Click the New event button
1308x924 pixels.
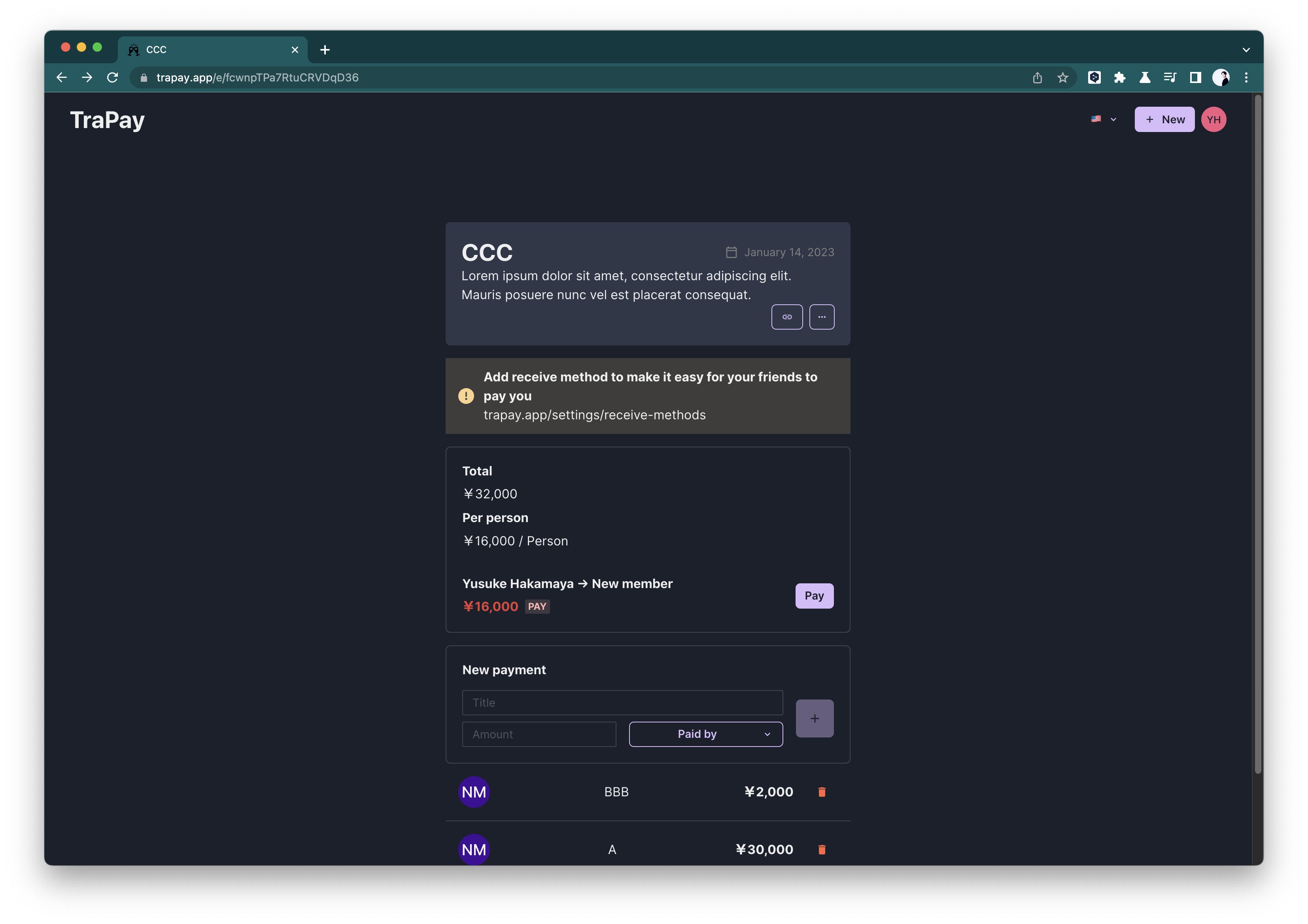[x=1164, y=120]
